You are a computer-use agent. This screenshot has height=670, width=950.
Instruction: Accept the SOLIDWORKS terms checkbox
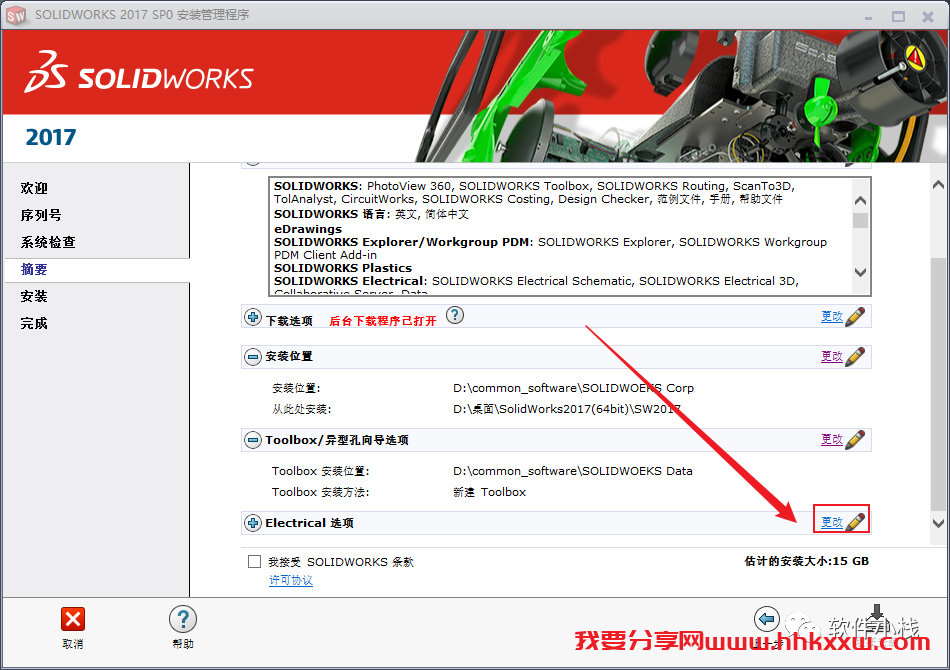(x=254, y=562)
